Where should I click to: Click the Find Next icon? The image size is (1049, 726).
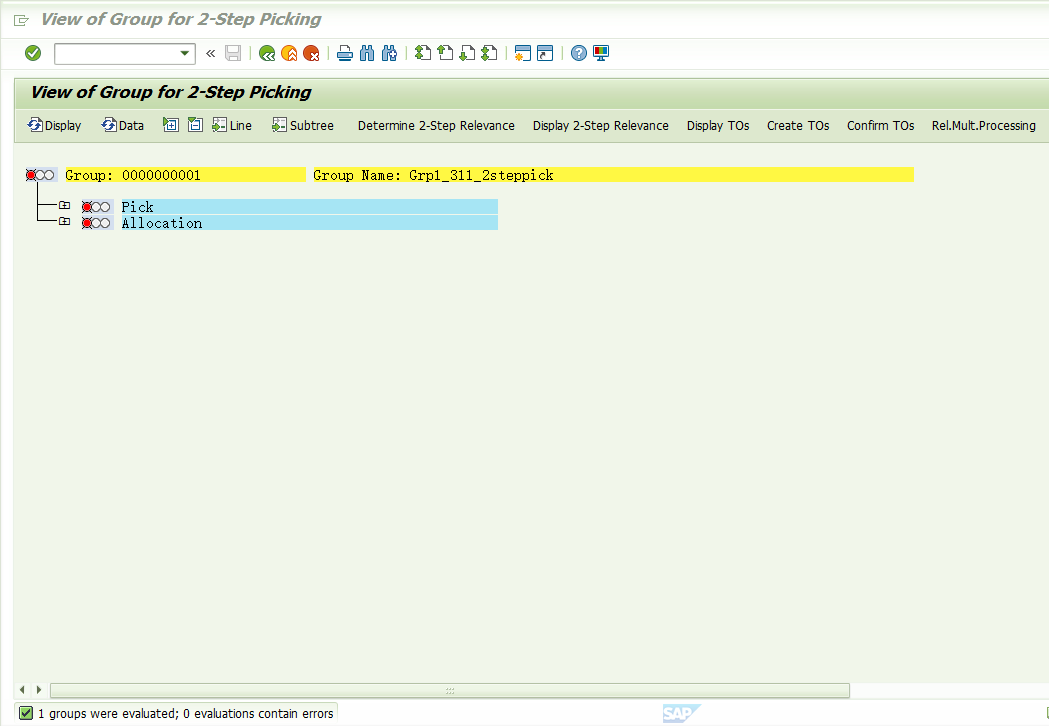(x=389, y=53)
